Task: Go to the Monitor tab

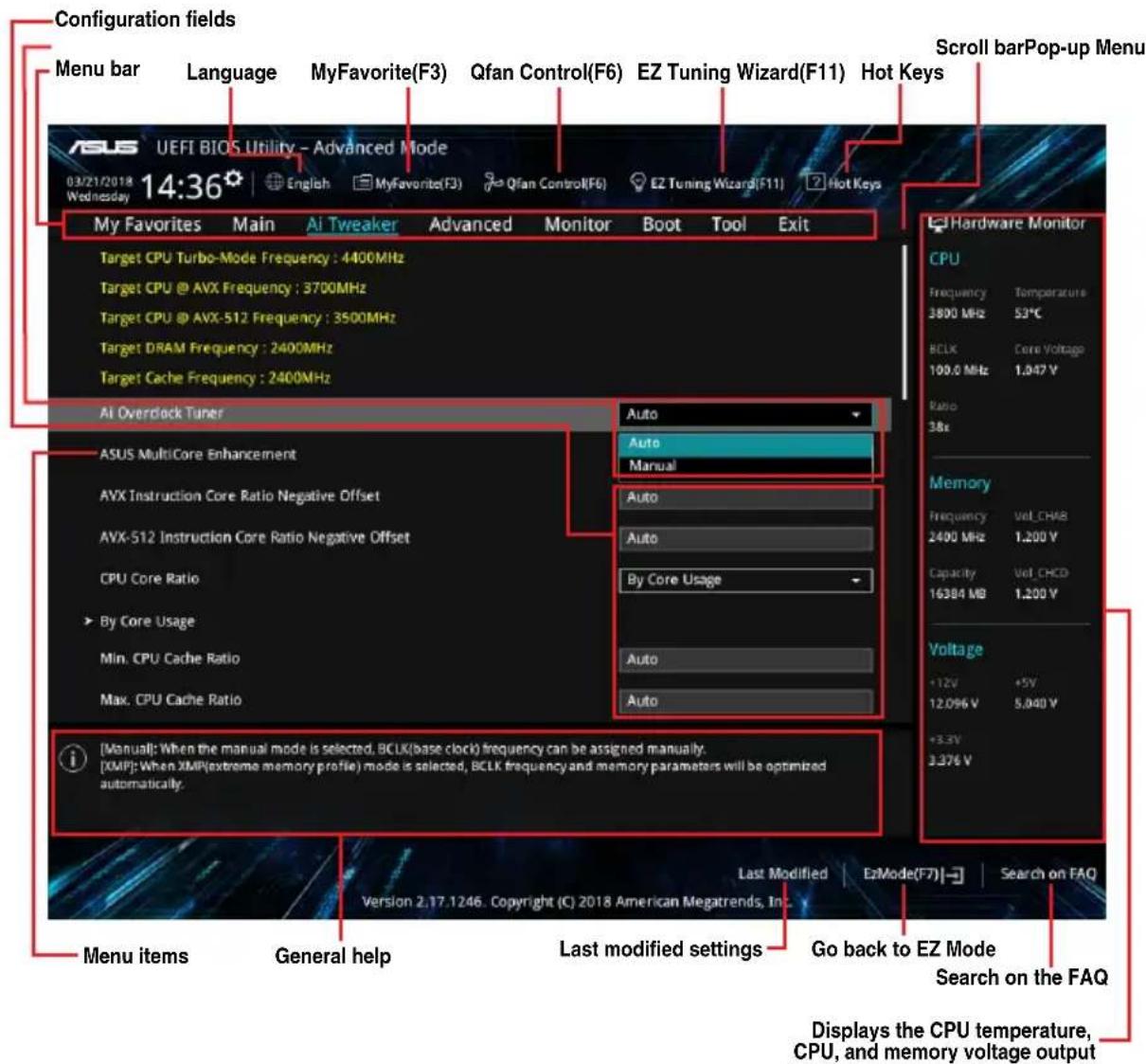Action: (x=577, y=225)
